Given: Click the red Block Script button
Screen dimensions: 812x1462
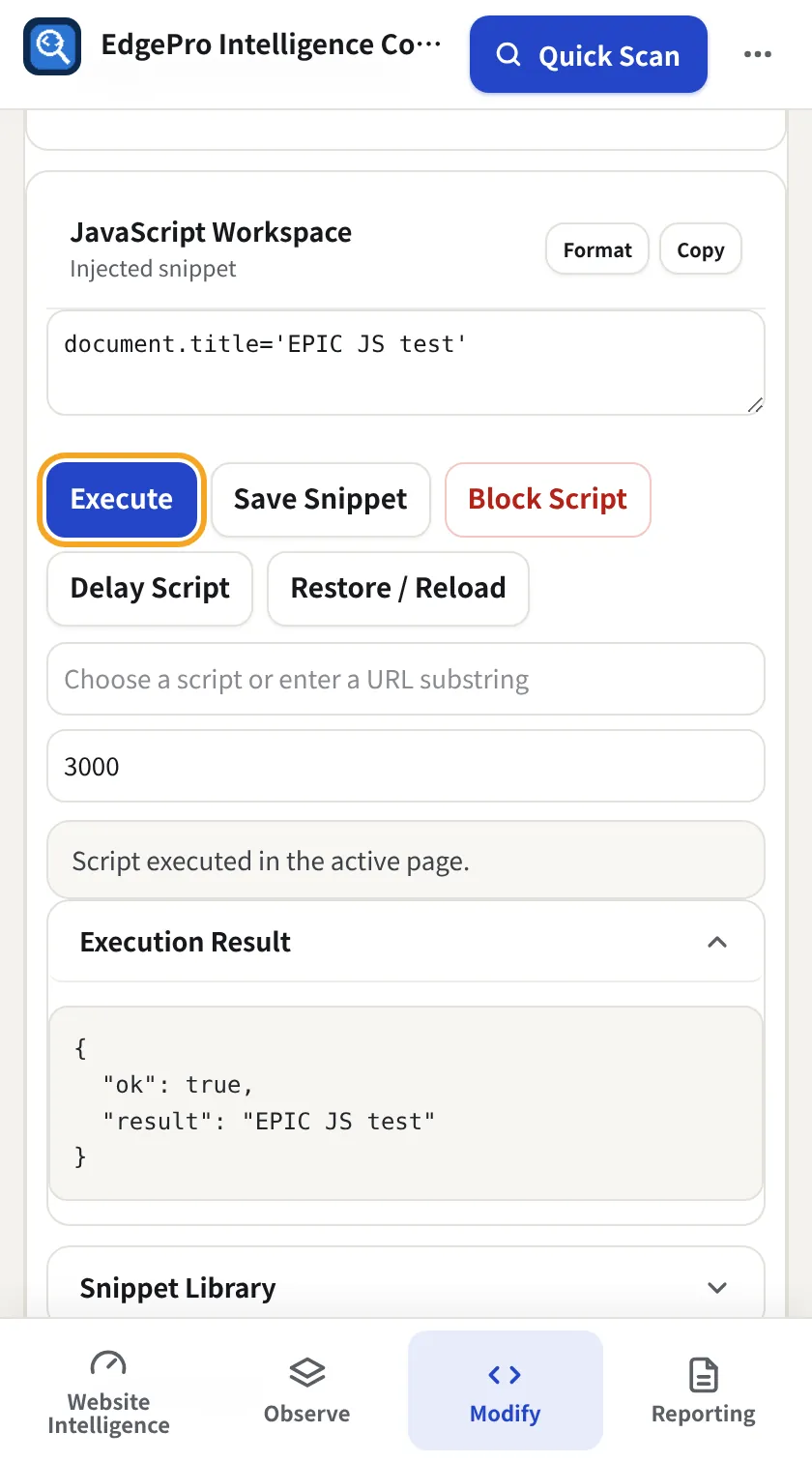Looking at the screenshot, I should [x=548, y=499].
